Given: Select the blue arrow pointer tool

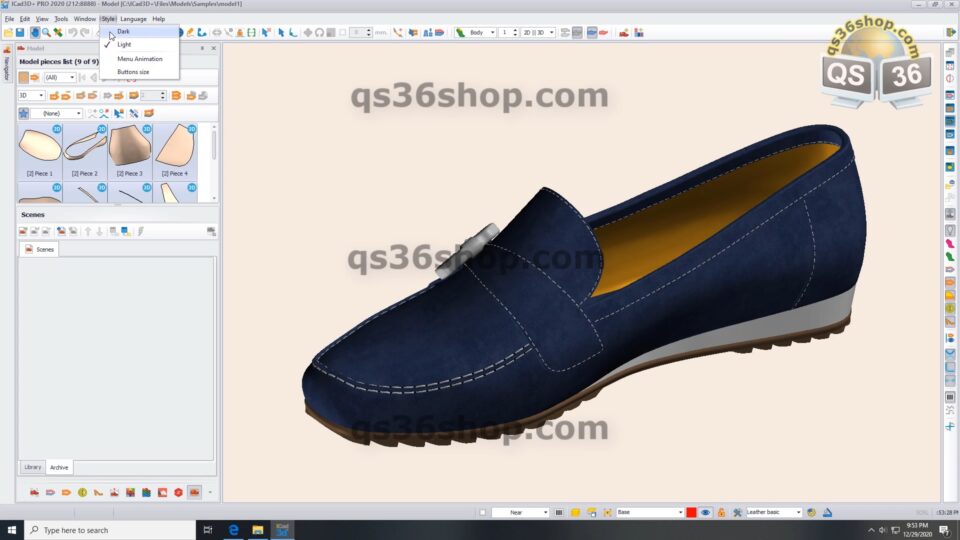Looking at the screenshot, I should (281, 32).
